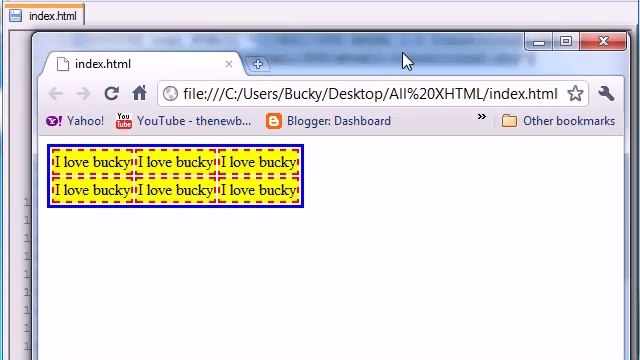Expand hidden bookmarks with the double chevron
The image size is (640, 360).
pos(482,117)
